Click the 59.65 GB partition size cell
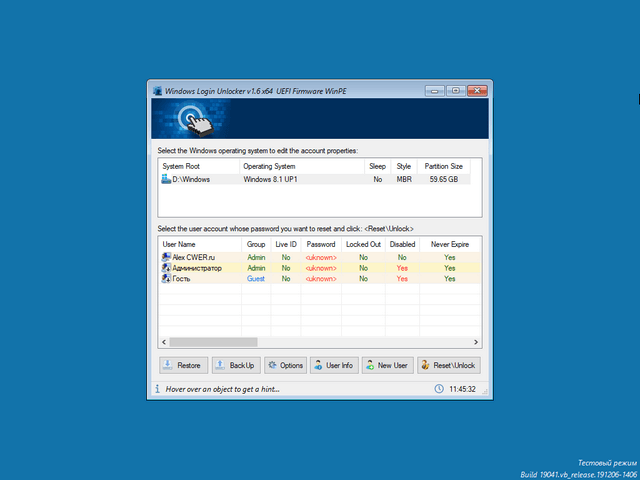 (443, 179)
